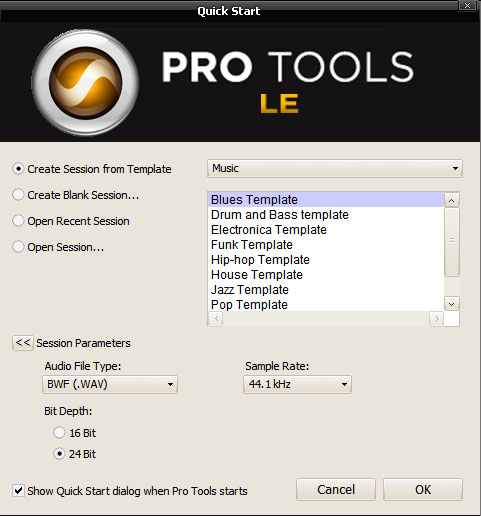Image resolution: width=481 pixels, height=516 pixels.
Task: Click the horizontal scroll left arrow
Action: click(x=216, y=319)
